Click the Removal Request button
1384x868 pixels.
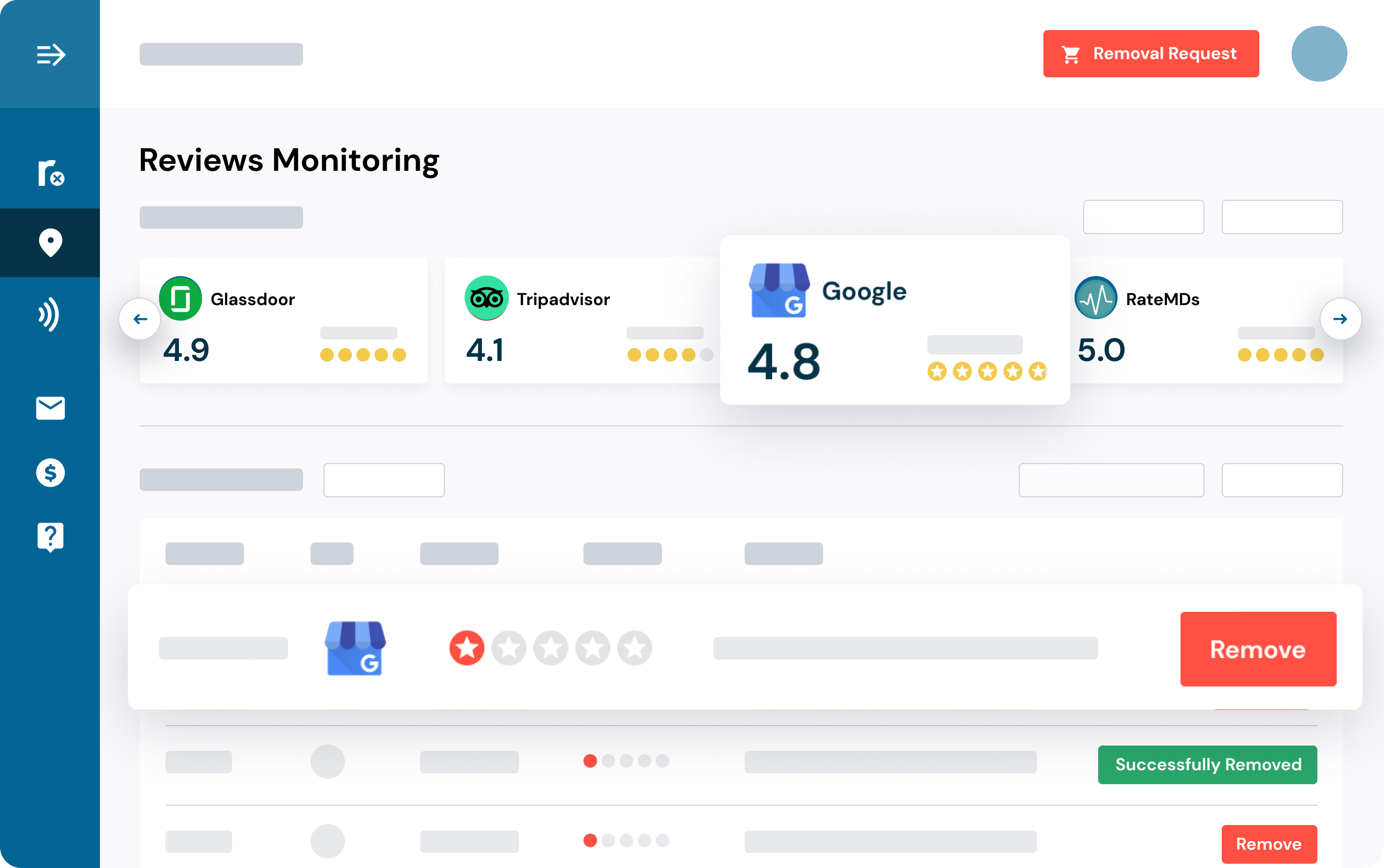1150,53
